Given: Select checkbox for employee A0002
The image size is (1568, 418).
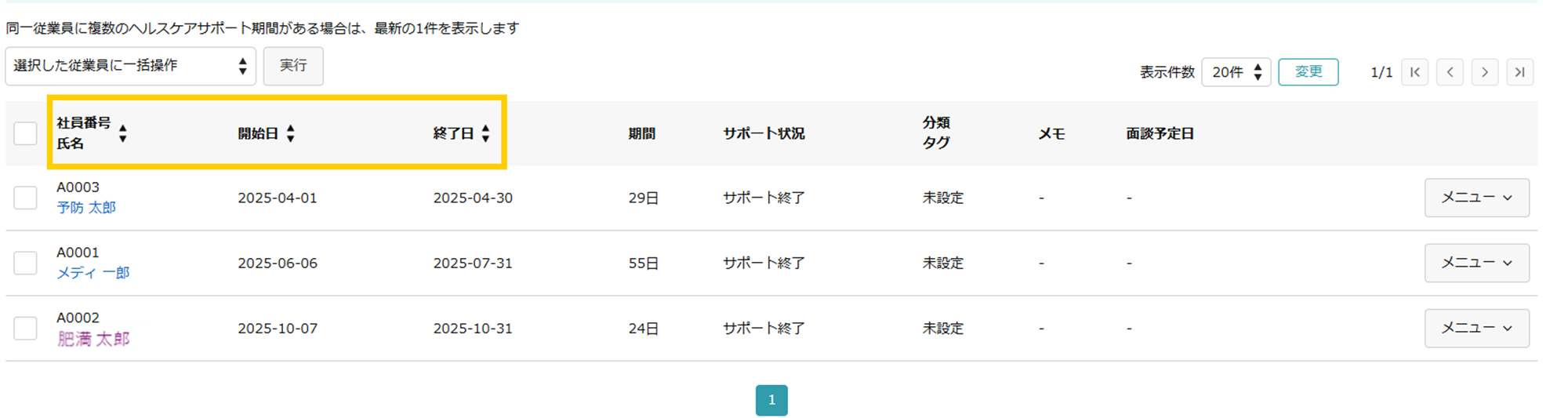Looking at the screenshot, I should point(25,328).
